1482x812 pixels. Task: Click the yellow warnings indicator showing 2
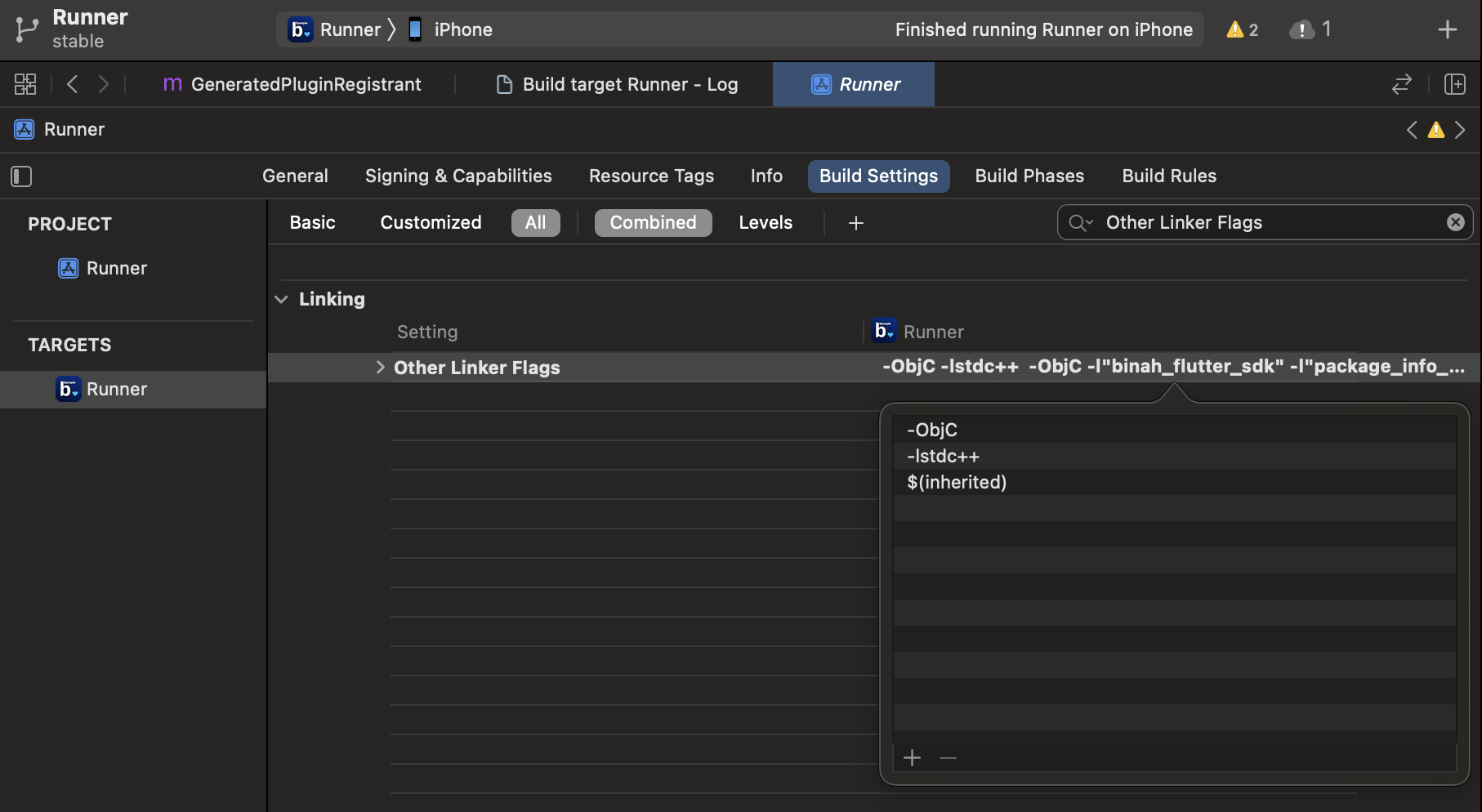point(1242,29)
